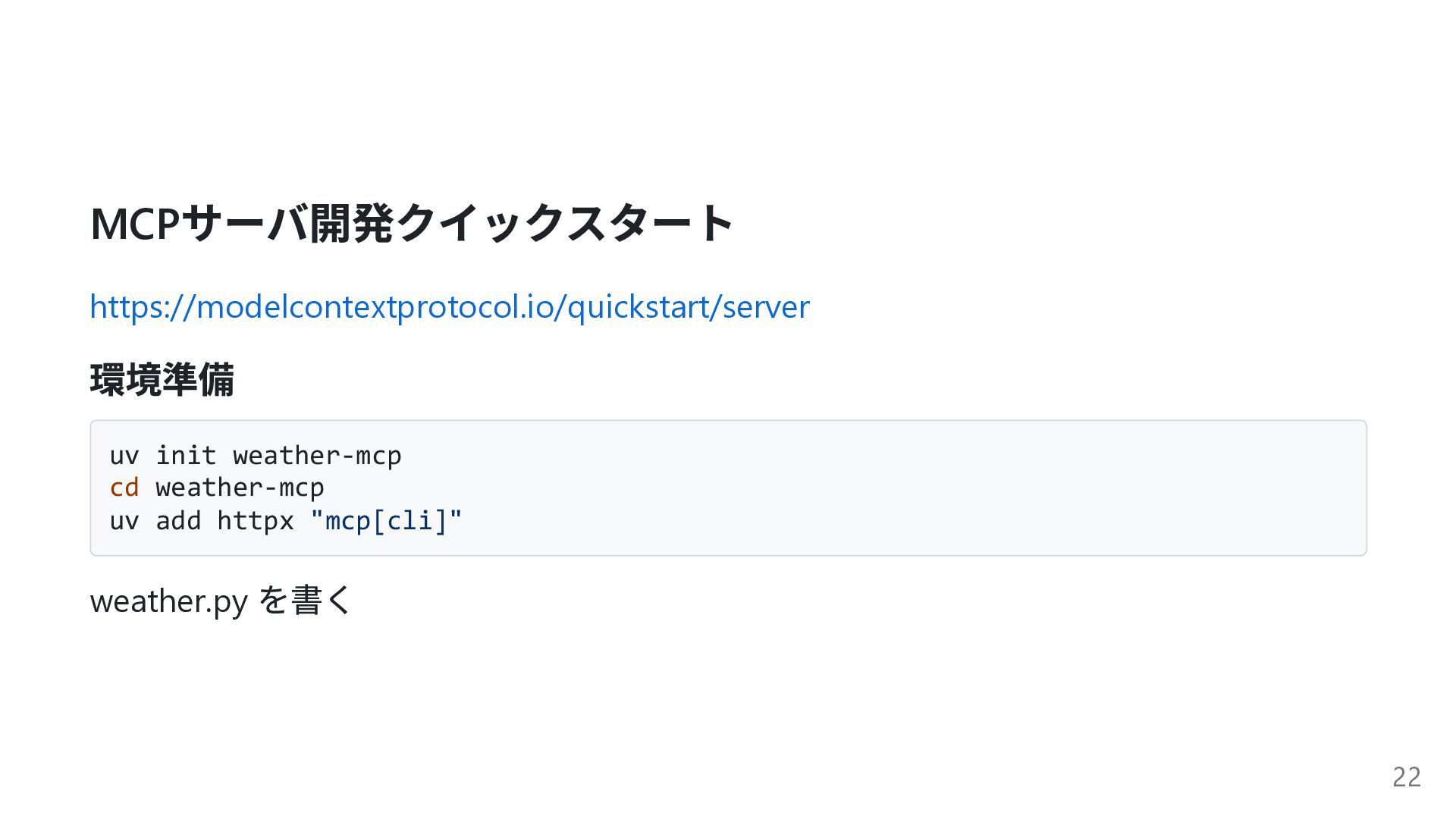
Task: Click the empty area inside the code block
Action: tap(910, 488)
